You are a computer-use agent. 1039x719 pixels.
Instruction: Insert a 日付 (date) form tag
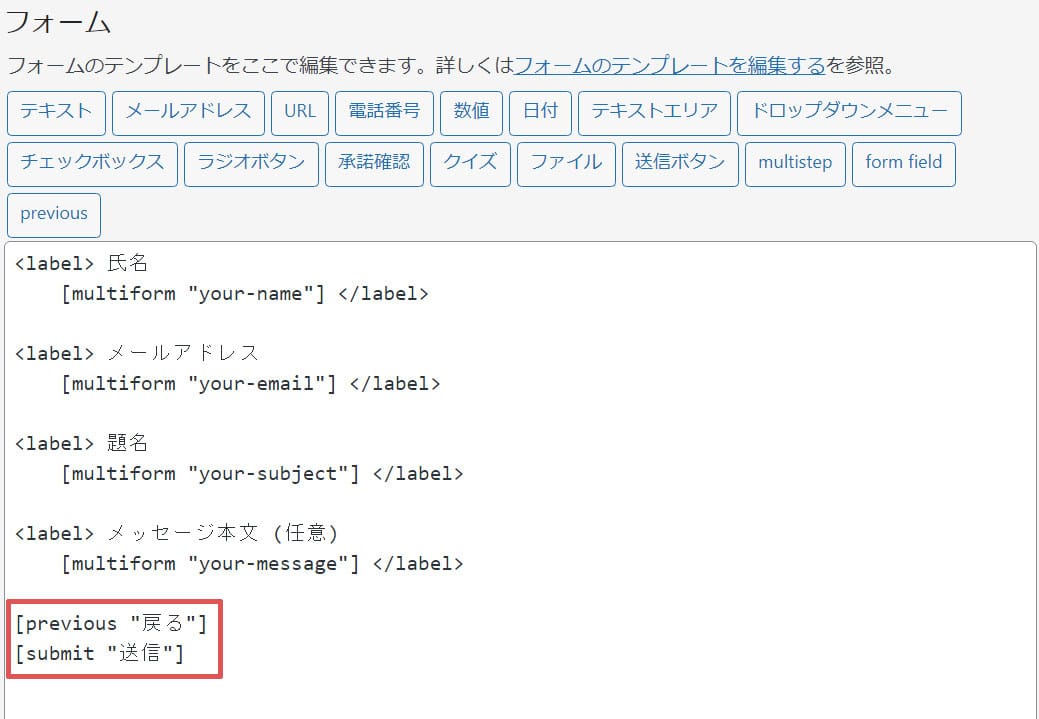[x=540, y=113]
